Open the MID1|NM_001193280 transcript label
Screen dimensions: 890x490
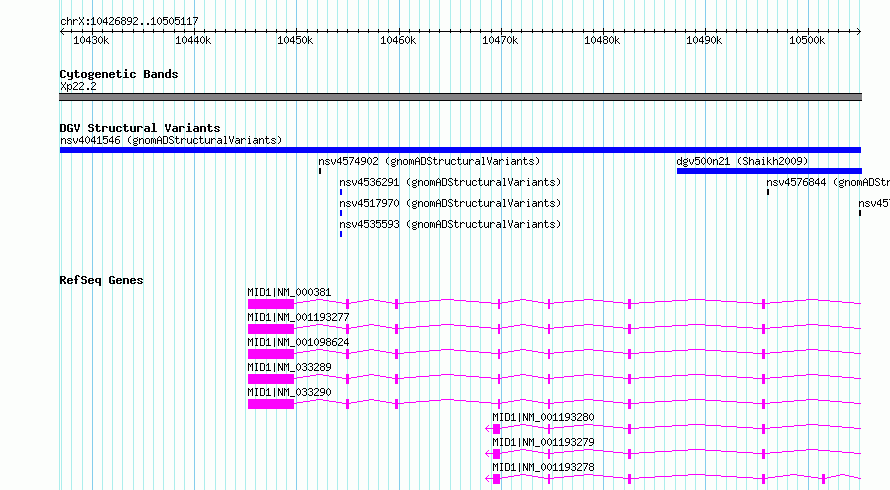543,417
